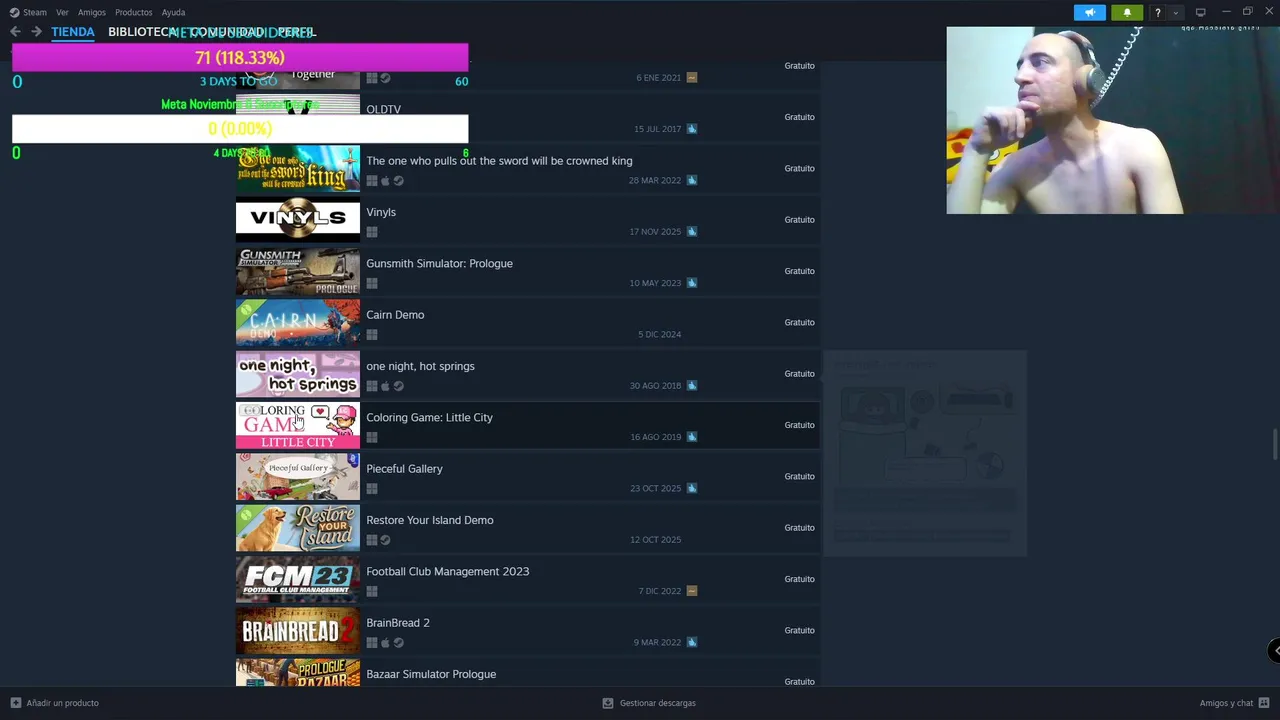Click the 71 (118.33%) magenta goal bar
Viewport: 1280px width, 720px height.
coord(240,58)
